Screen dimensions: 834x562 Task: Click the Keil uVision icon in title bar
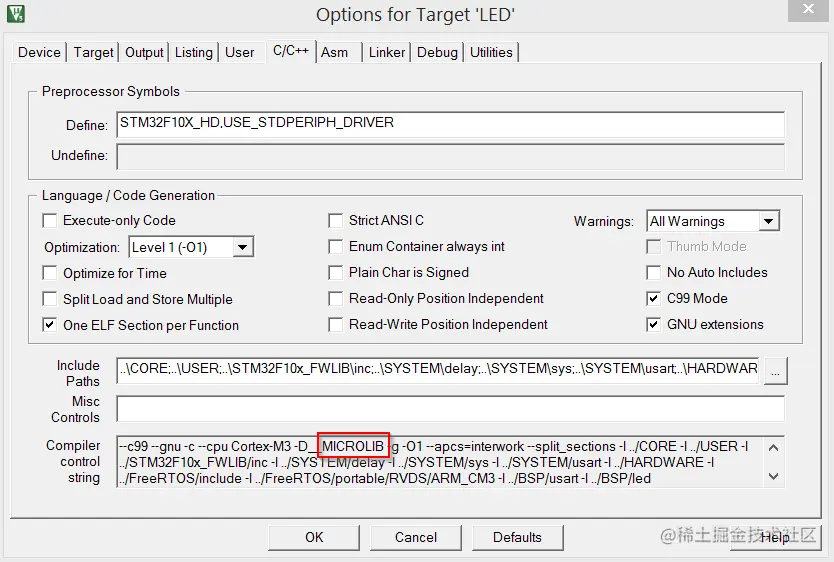click(x=15, y=13)
